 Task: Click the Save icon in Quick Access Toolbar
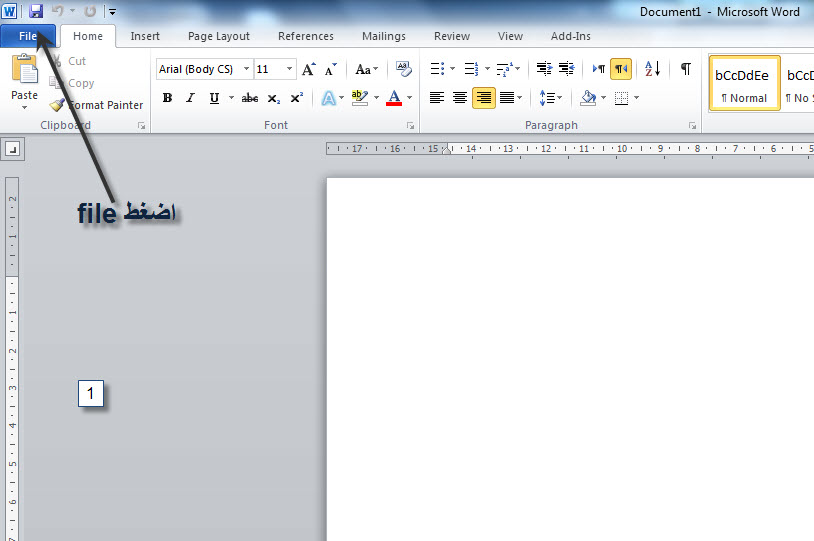coord(36,11)
